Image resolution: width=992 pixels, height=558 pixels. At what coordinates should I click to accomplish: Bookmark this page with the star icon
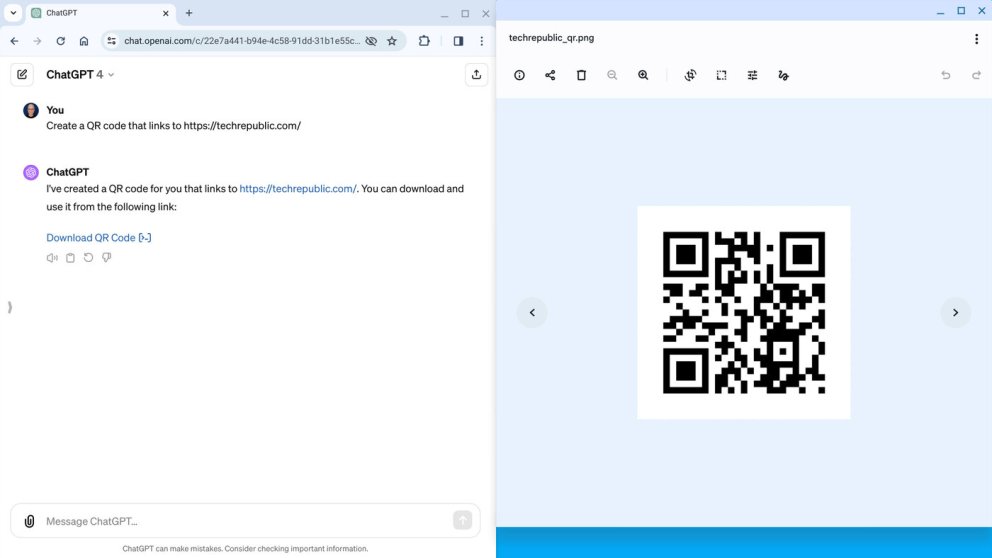point(392,41)
